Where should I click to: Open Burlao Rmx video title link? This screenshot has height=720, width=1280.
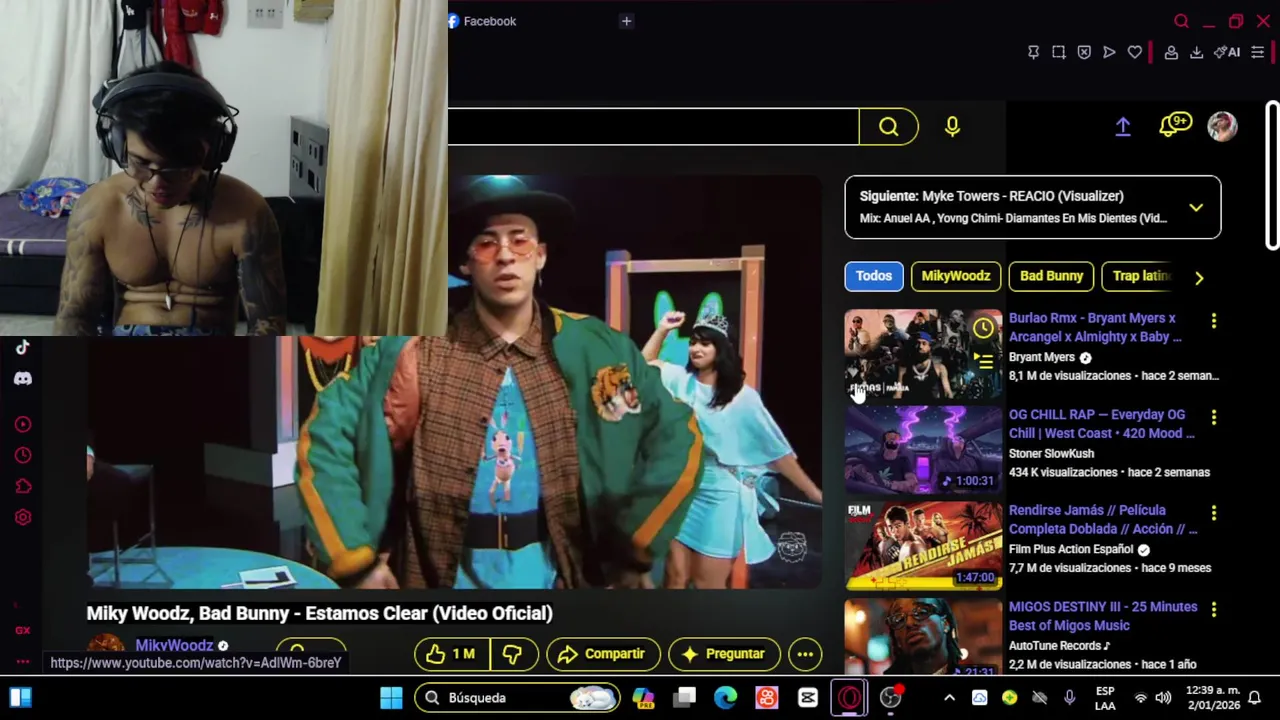coord(1095,328)
